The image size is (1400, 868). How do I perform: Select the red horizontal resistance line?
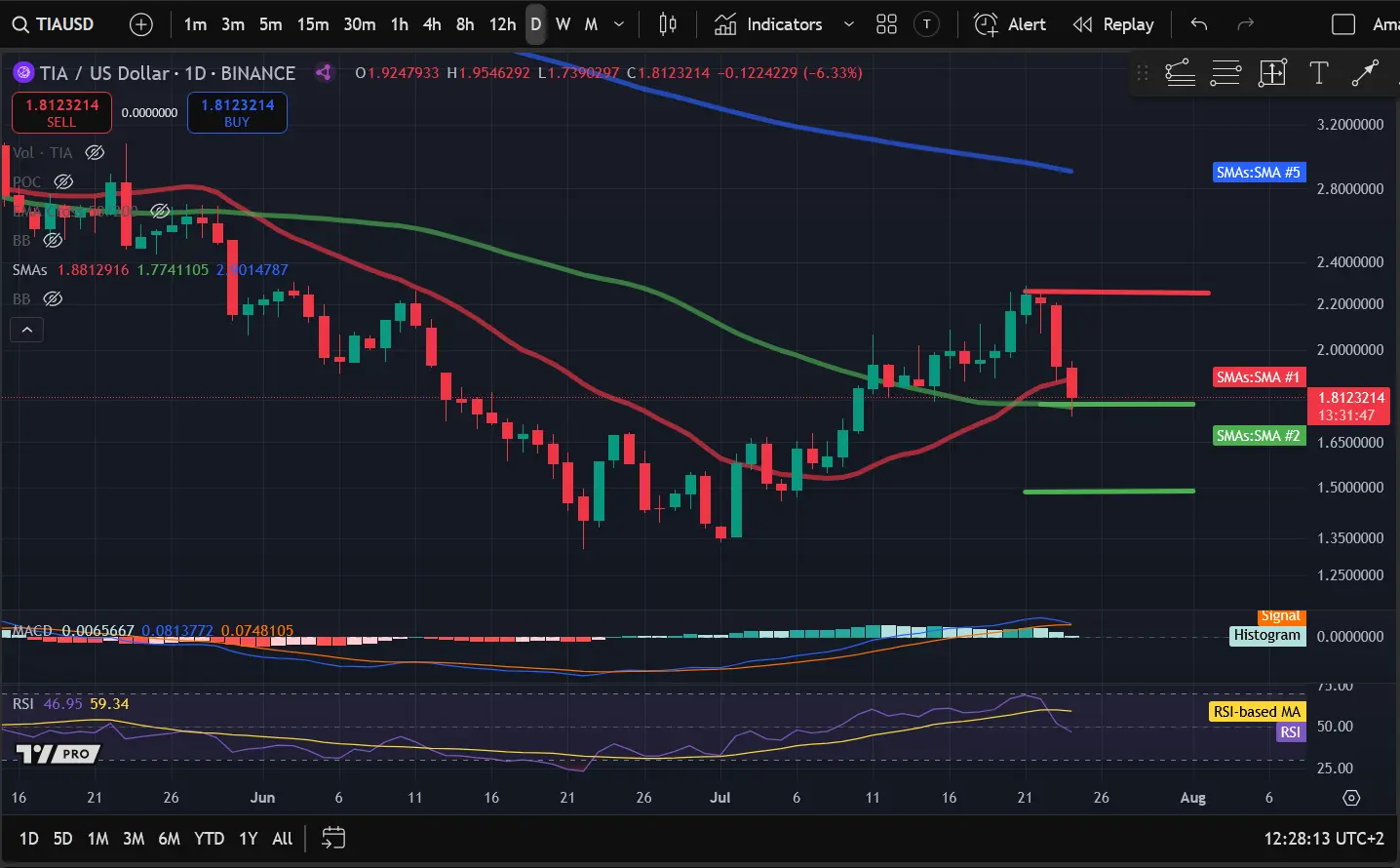click(x=1117, y=293)
